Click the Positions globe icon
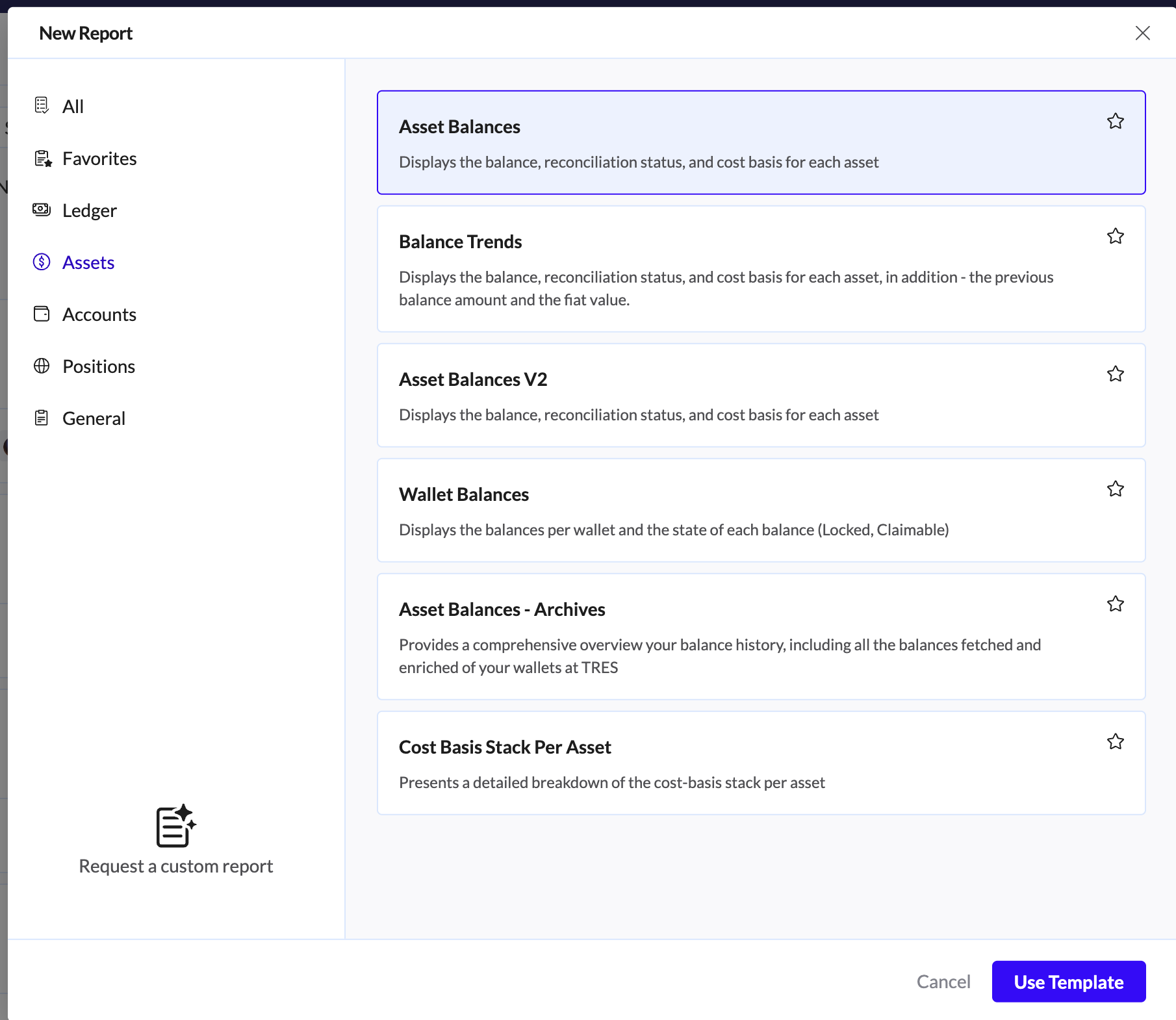Screen dimensions: 1176x1020 click(42, 366)
